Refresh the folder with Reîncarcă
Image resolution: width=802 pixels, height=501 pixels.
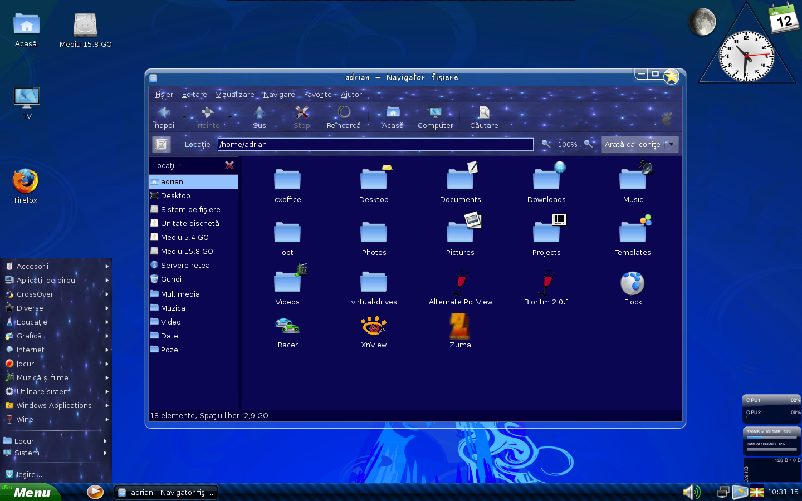click(343, 117)
